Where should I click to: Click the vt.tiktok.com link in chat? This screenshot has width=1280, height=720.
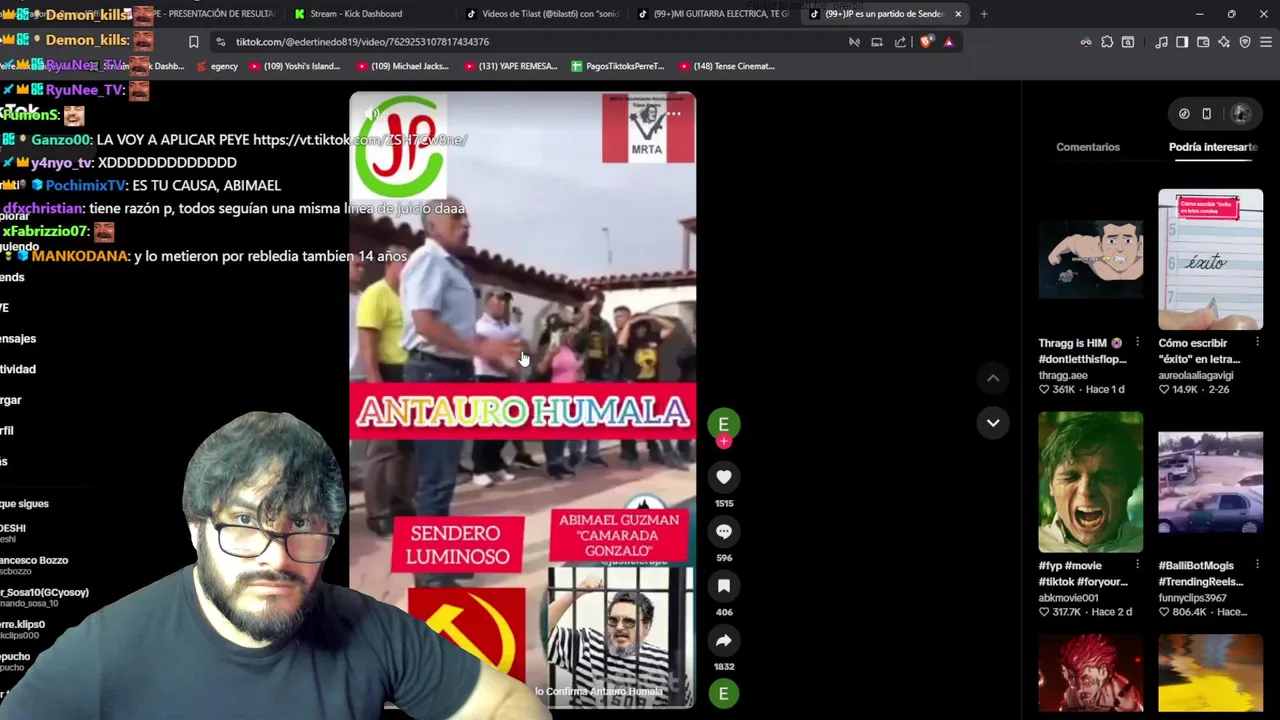click(x=360, y=140)
